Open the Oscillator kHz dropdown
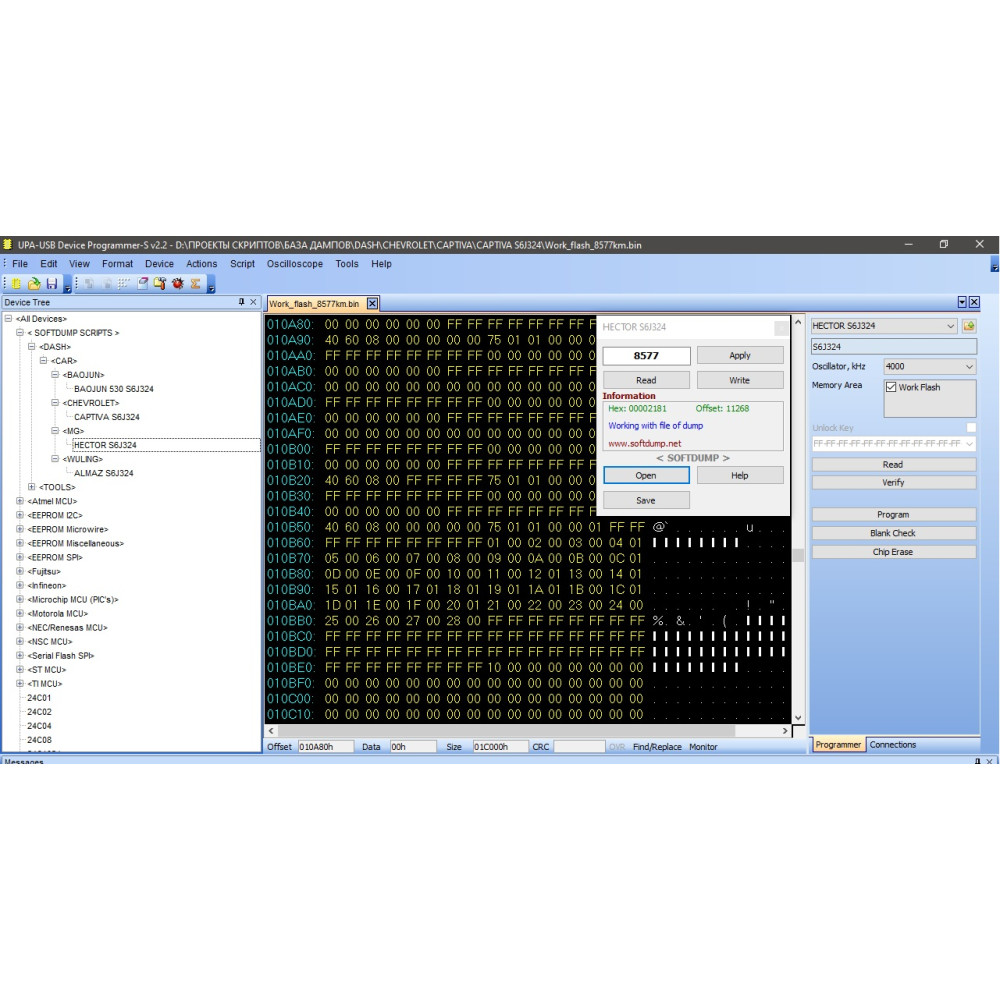Image resolution: width=1000 pixels, height=1000 pixels. point(969,367)
